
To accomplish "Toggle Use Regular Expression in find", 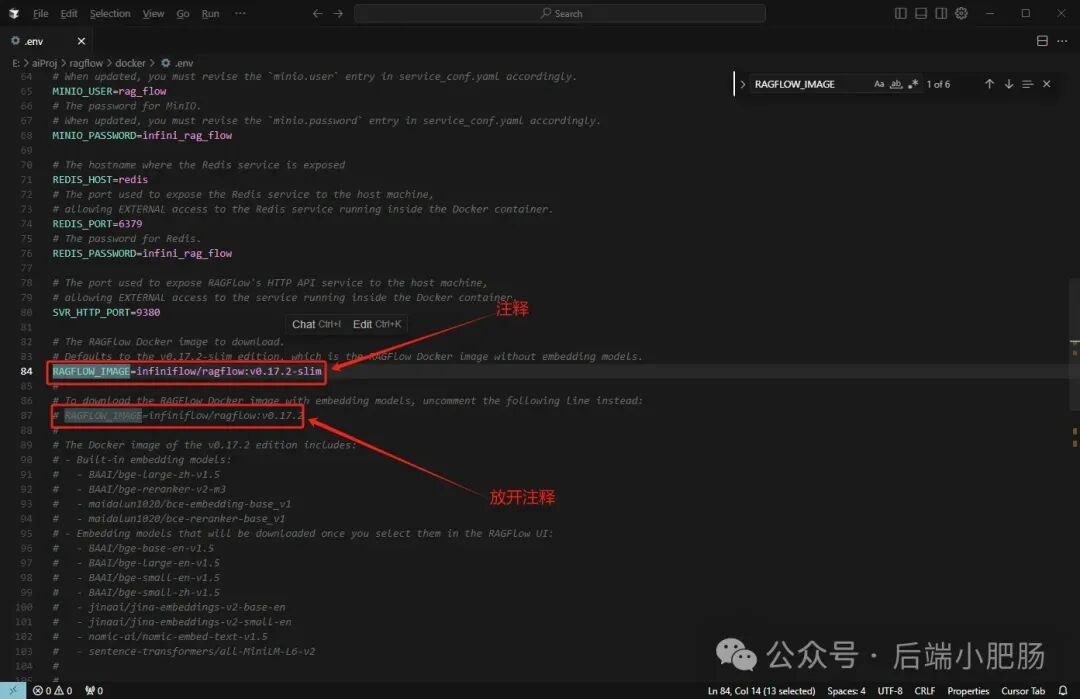I will [x=913, y=84].
